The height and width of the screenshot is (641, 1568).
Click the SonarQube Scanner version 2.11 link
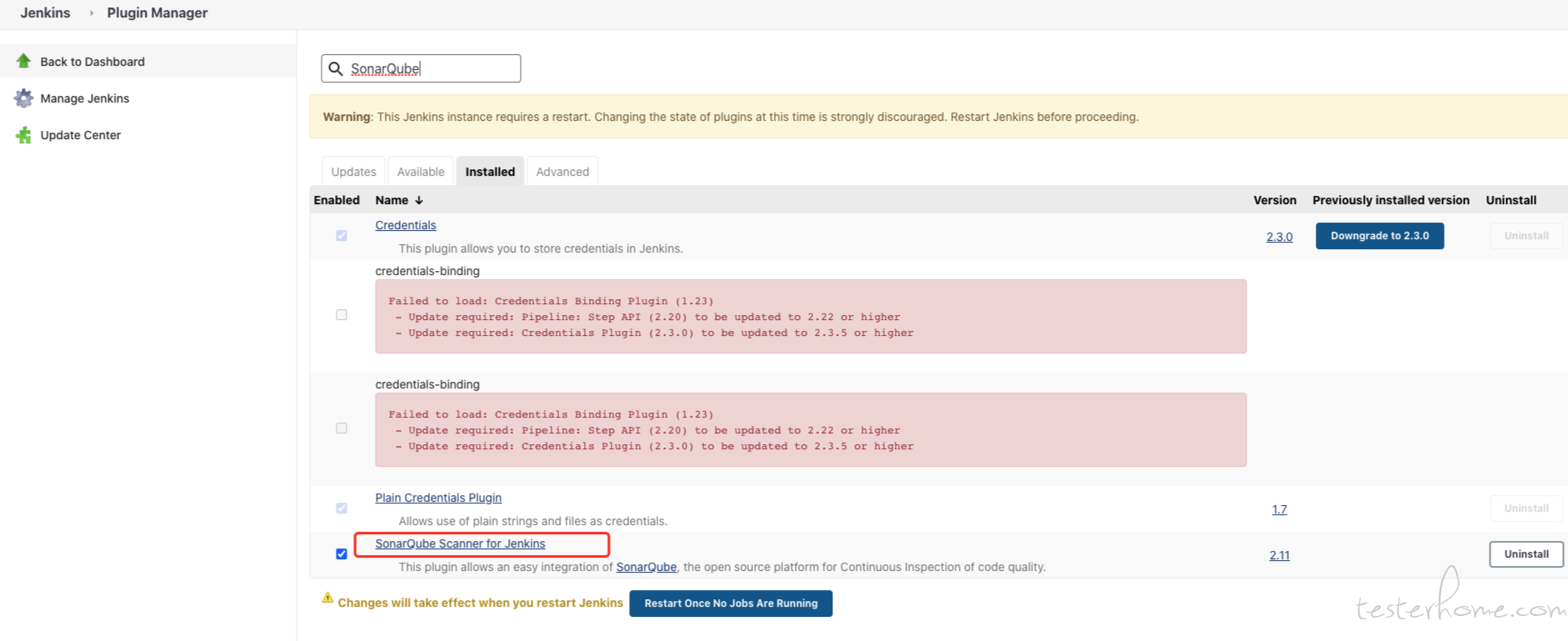1280,555
